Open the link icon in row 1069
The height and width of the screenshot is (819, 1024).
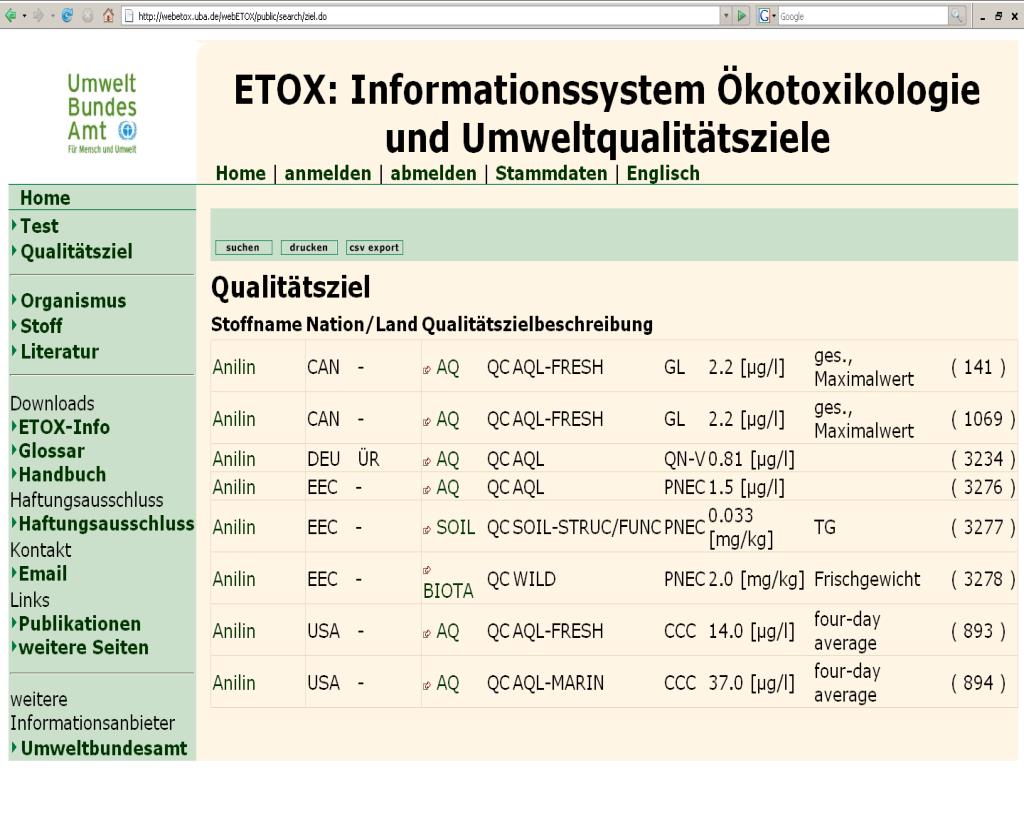426,422
